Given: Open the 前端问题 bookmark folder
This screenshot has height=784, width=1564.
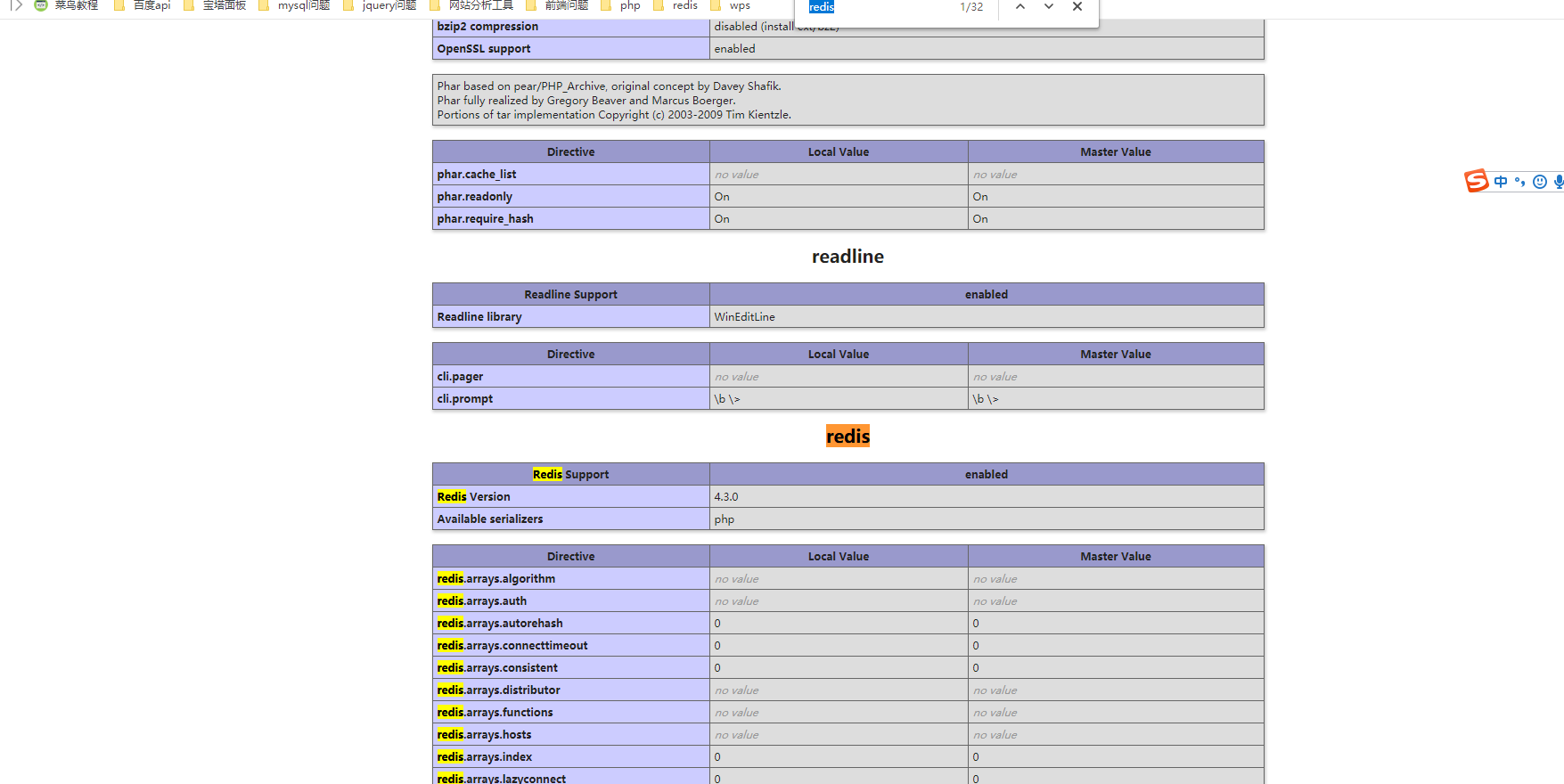Looking at the screenshot, I should click(x=558, y=5).
